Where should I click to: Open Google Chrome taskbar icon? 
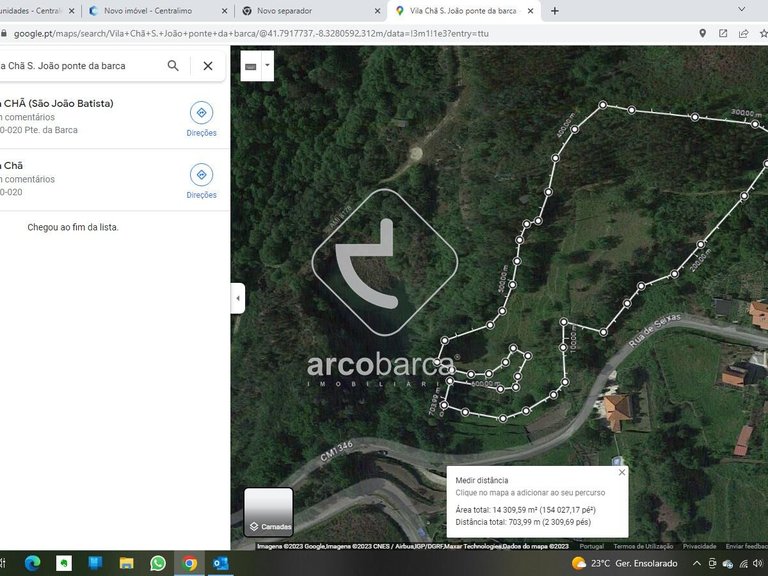[x=190, y=563]
